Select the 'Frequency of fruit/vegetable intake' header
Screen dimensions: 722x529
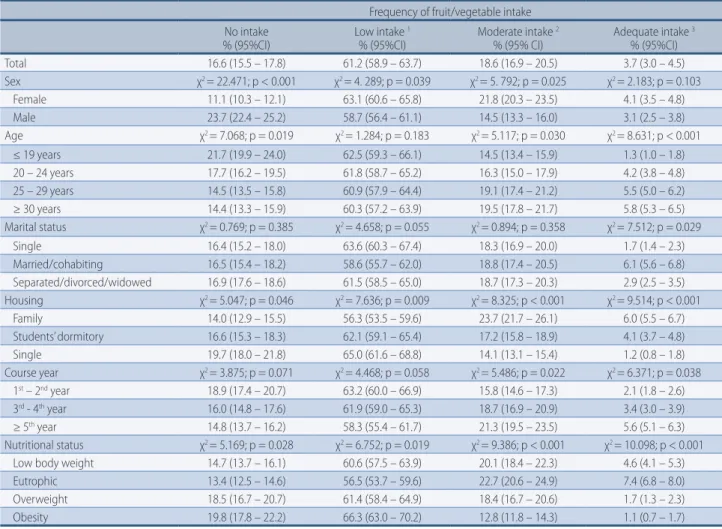[x=450, y=12]
